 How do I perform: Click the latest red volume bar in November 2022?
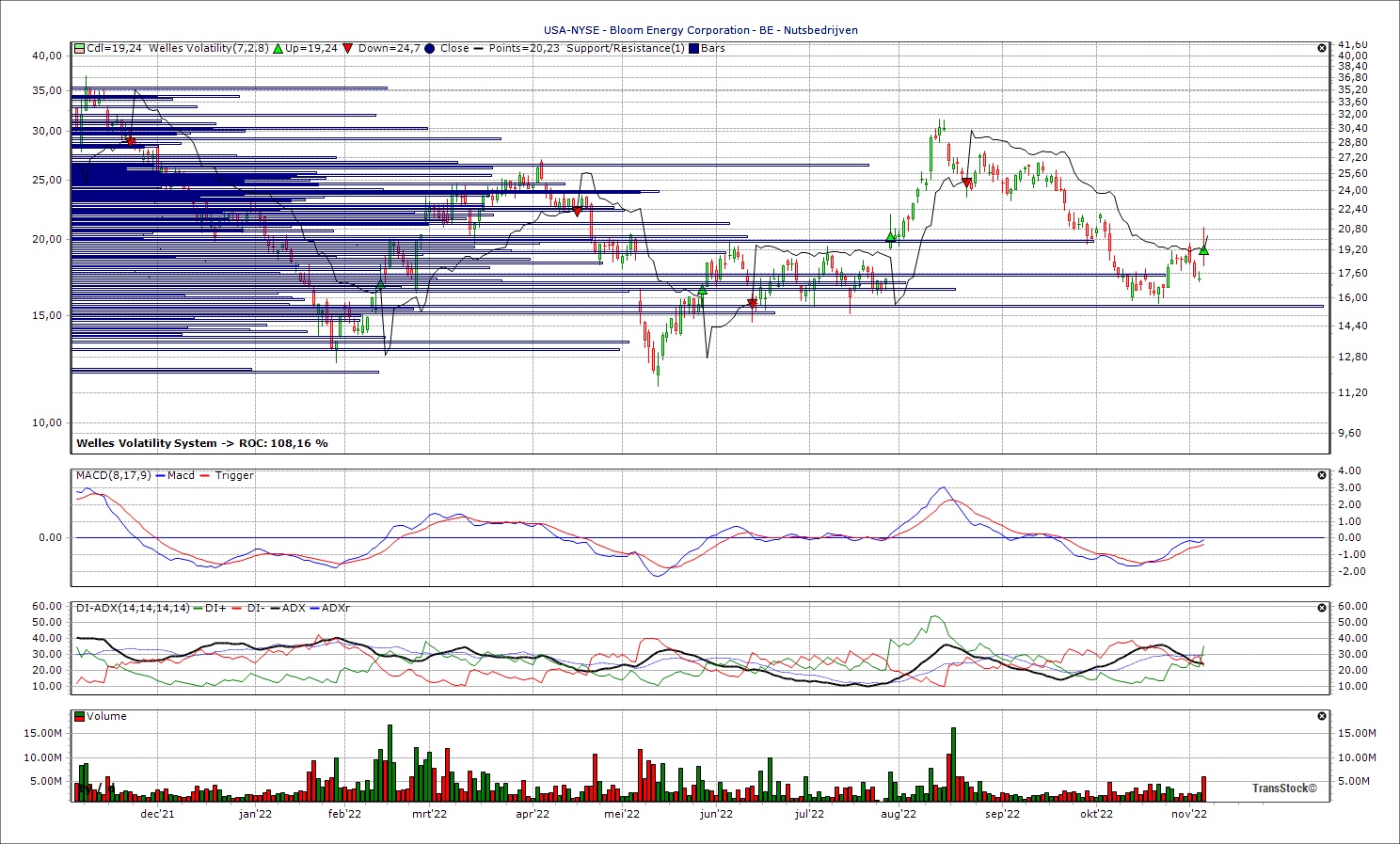click(x=1203, y=789)
